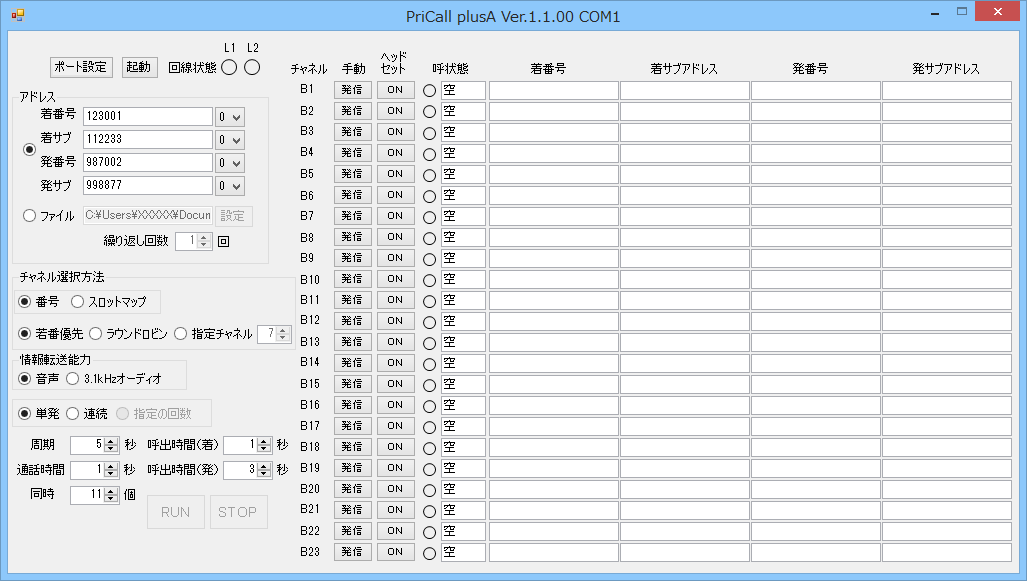Screen dimensions: 1027x581
Task: Click the 発信 button for channel B23
Action: tap(352, 552)
